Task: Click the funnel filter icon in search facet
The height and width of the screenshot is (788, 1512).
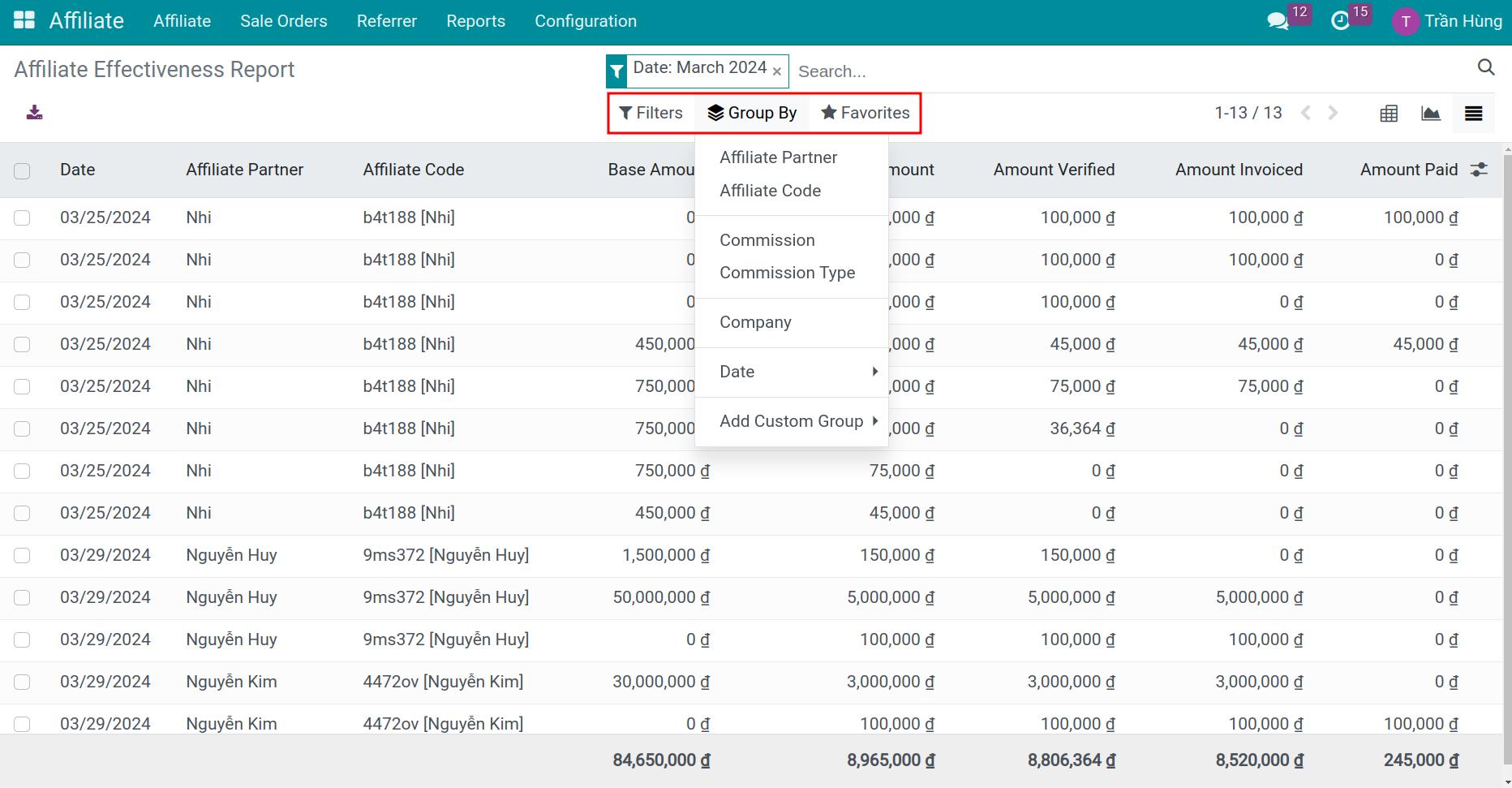Action: 616,71
